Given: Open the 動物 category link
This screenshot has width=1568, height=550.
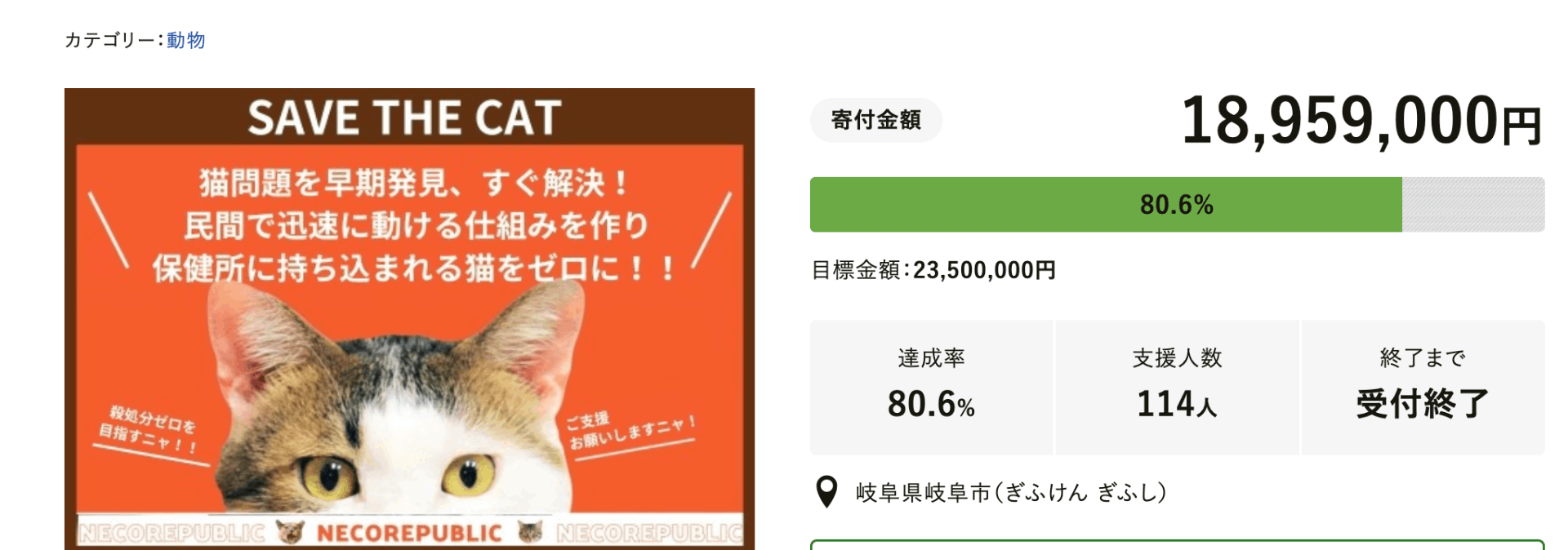Looking at the screenshot, I should [x=185, y=40].
